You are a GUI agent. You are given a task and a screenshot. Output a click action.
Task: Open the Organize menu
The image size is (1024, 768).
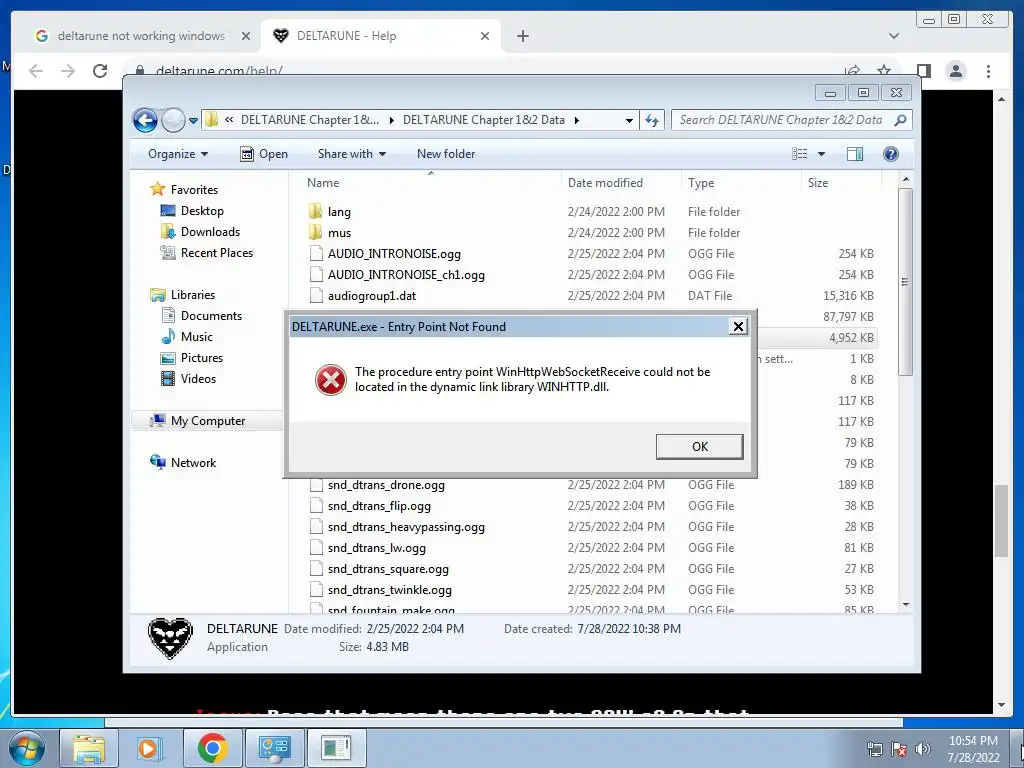tap(178, 154)
